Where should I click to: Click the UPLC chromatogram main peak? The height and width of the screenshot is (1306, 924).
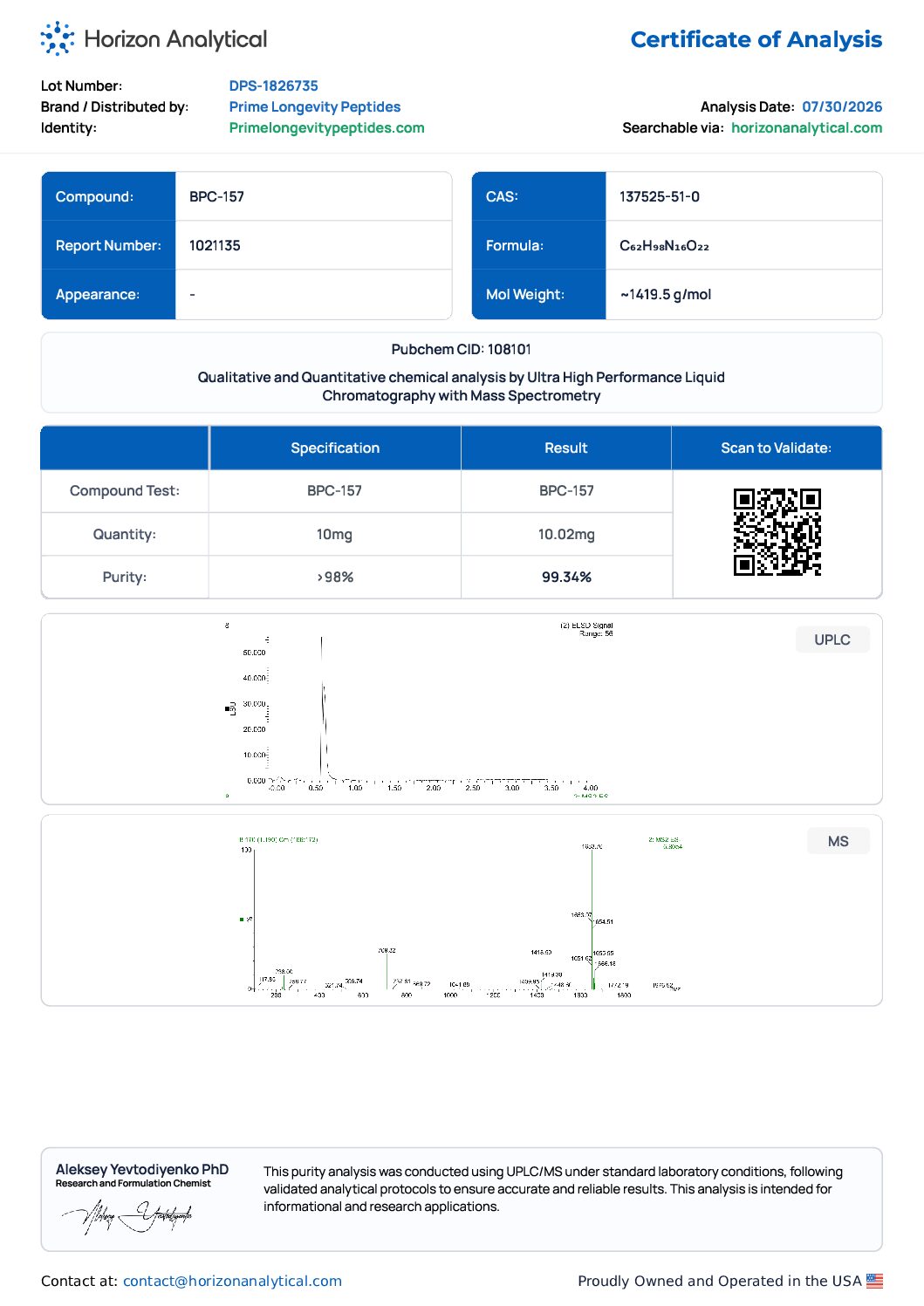pos(323,707)
